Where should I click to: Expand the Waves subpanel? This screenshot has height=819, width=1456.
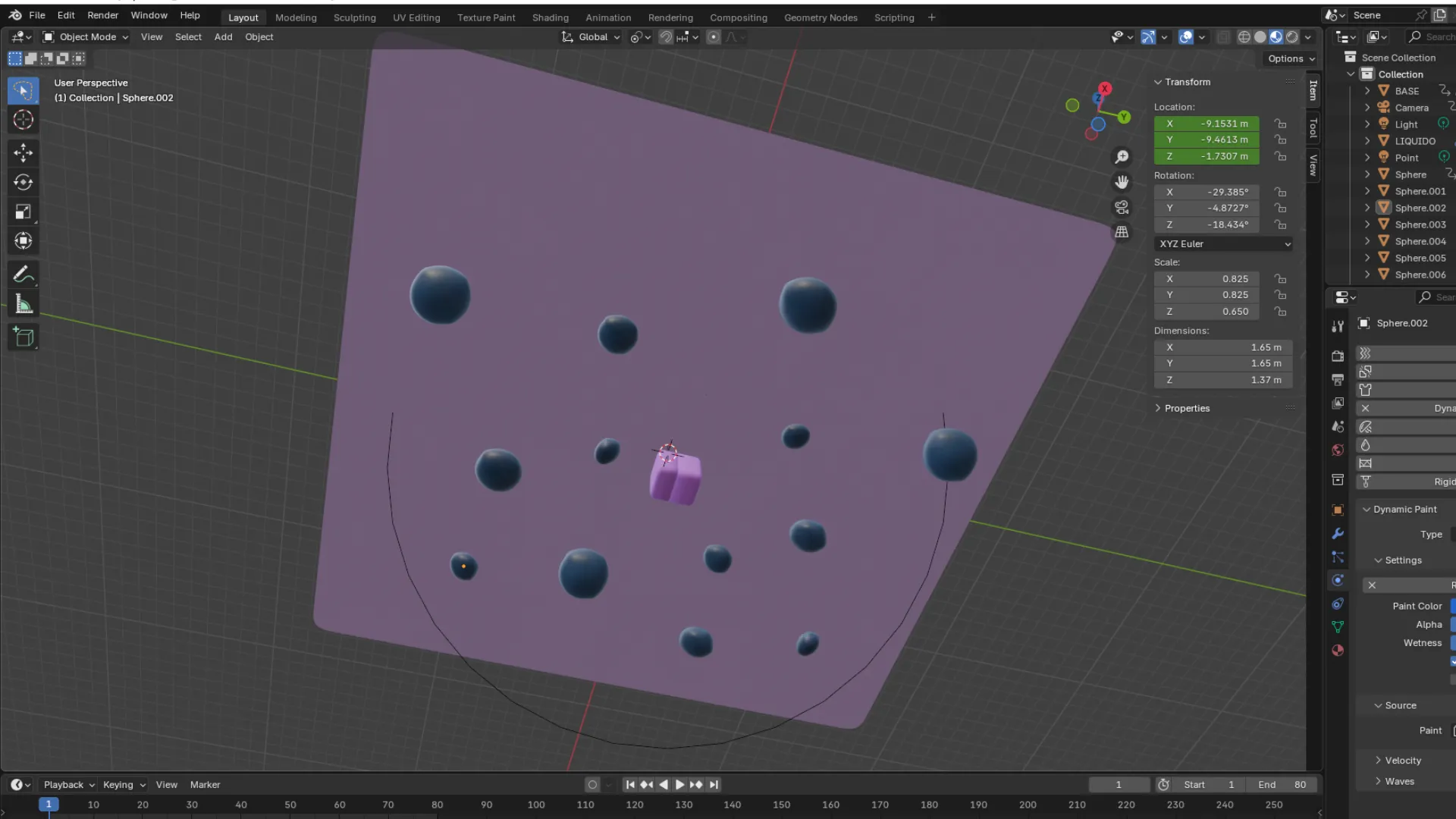point(1399,782)
